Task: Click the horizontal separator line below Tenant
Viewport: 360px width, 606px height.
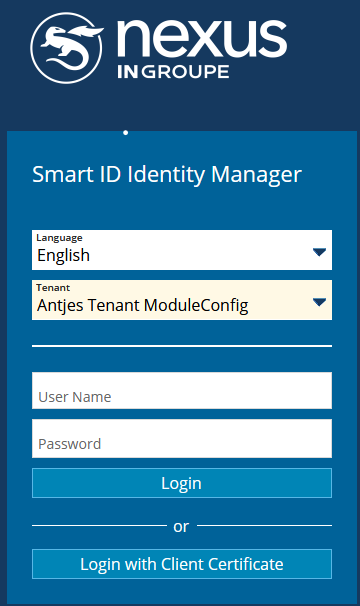Action: 182,346
